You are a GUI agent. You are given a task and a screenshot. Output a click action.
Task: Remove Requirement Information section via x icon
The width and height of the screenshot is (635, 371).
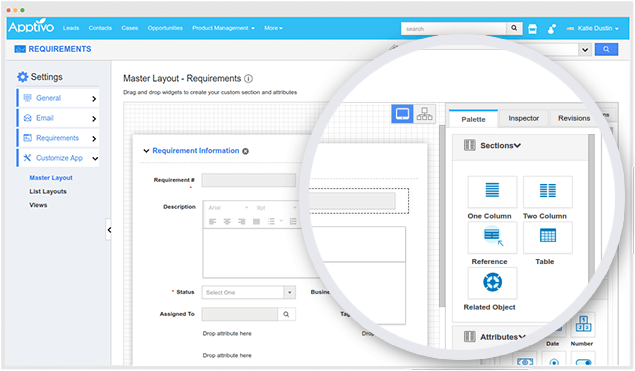[x=245, y=151]
